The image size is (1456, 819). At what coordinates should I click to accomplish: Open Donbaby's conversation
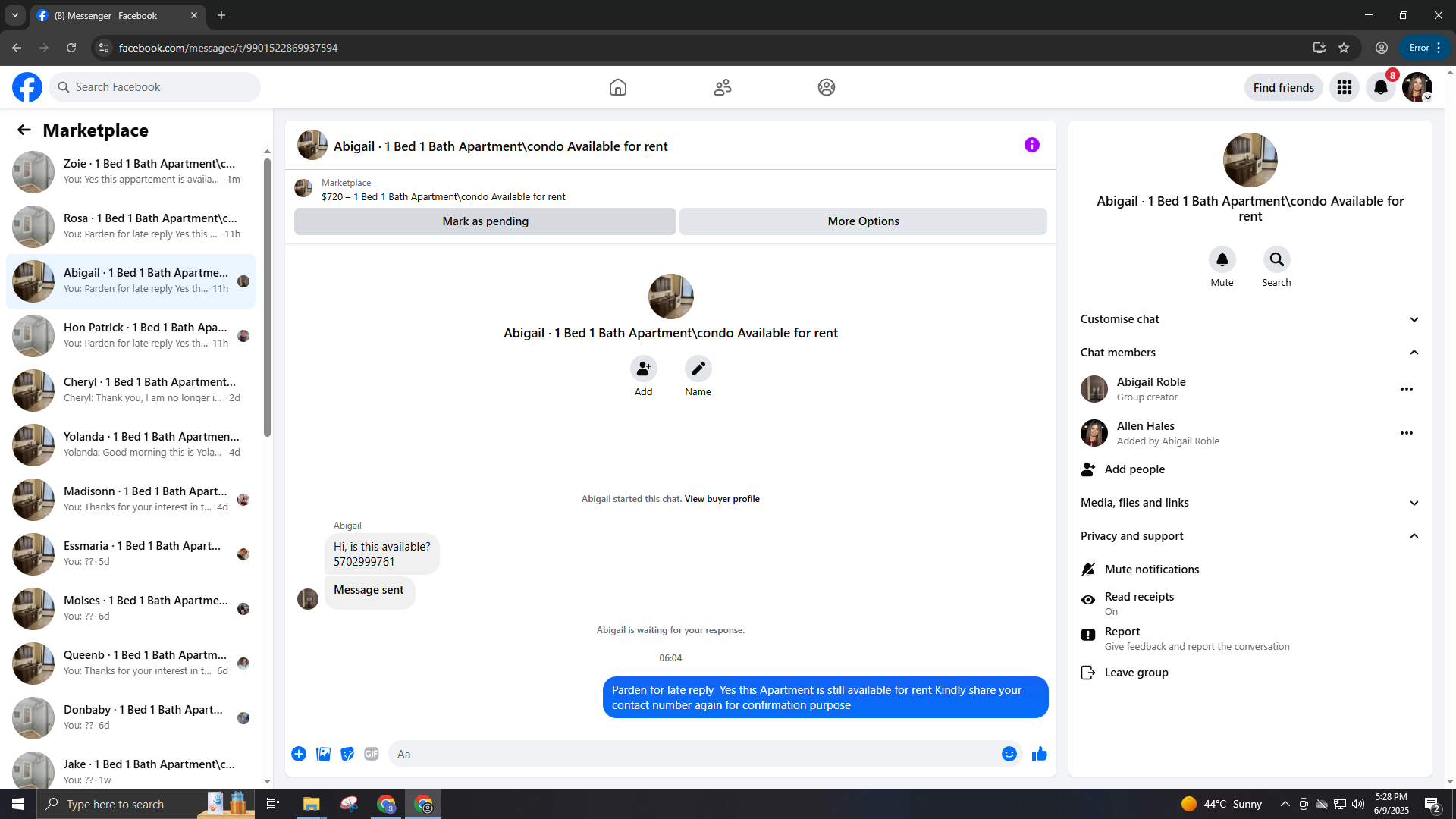(x=131, y=718)
